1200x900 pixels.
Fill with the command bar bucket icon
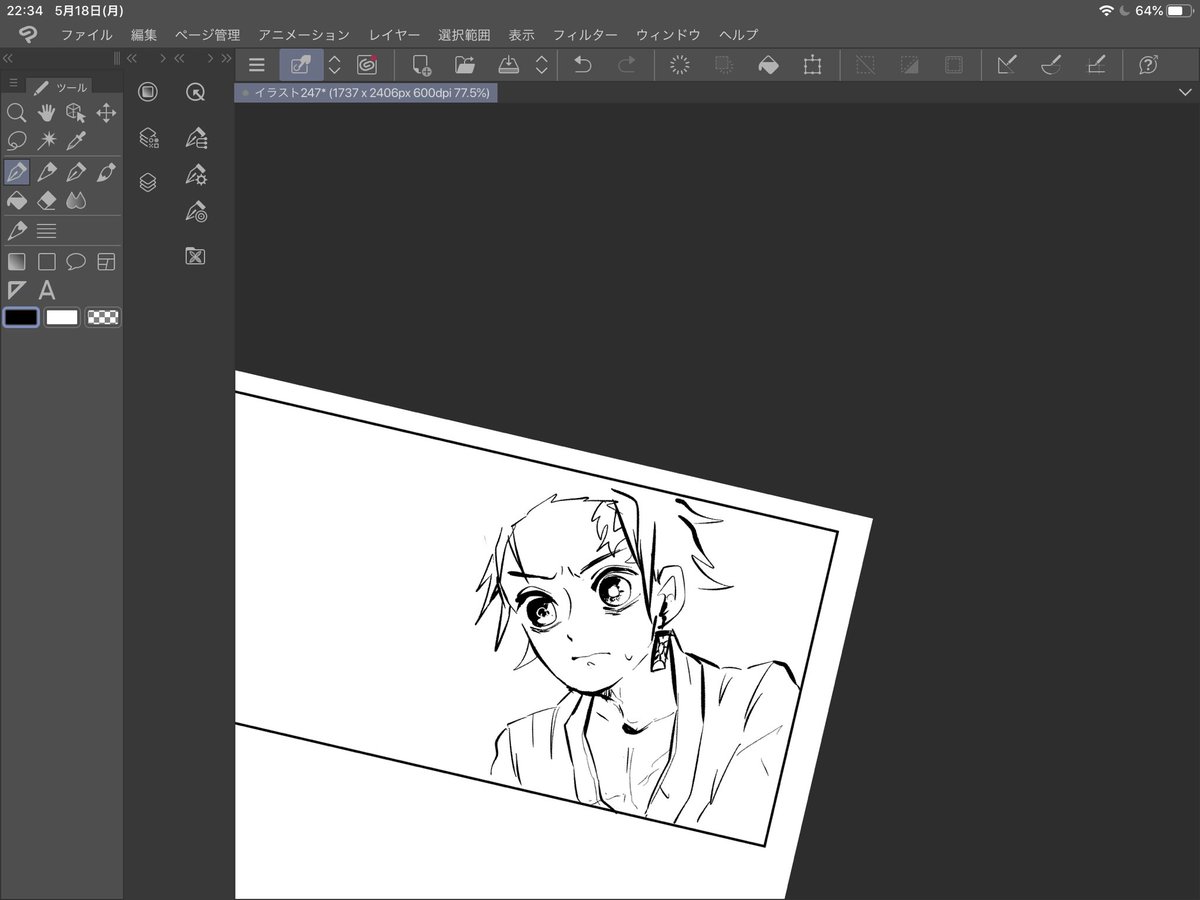[x=768, y=65]
